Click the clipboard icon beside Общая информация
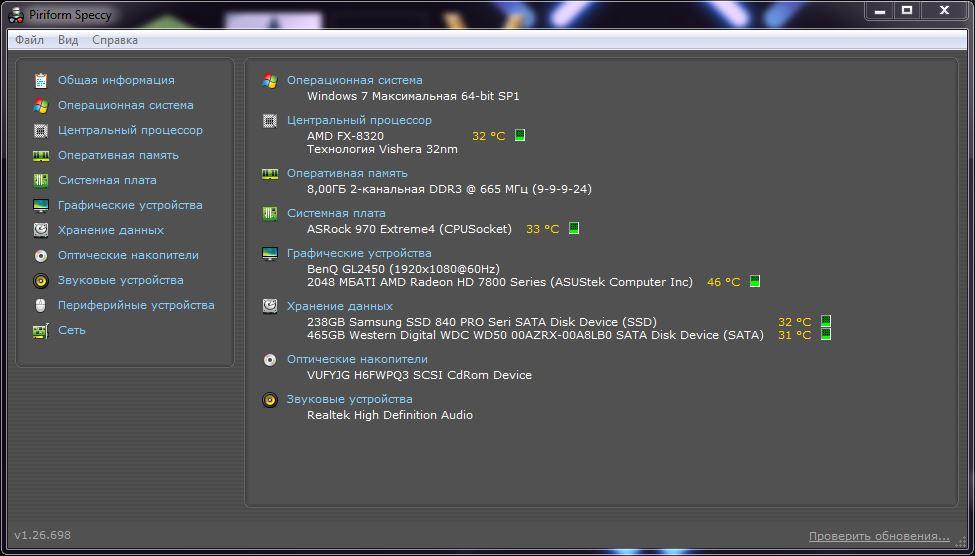975x556 pixels. (41, 80)
